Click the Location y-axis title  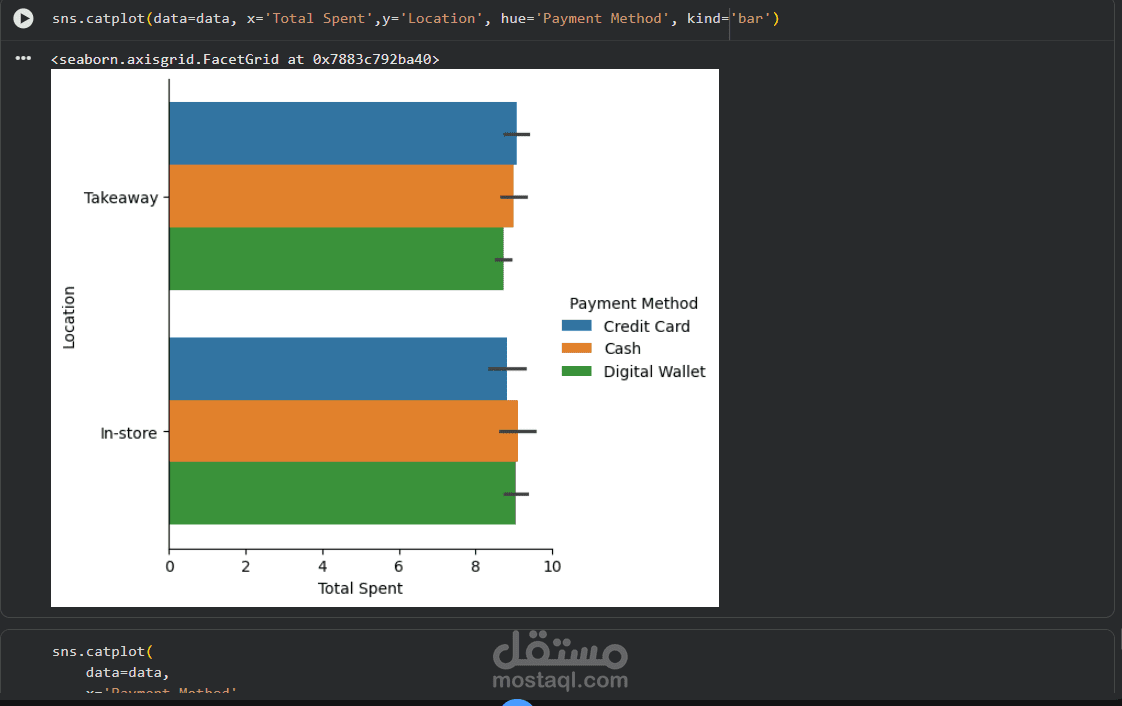[69, 318]
